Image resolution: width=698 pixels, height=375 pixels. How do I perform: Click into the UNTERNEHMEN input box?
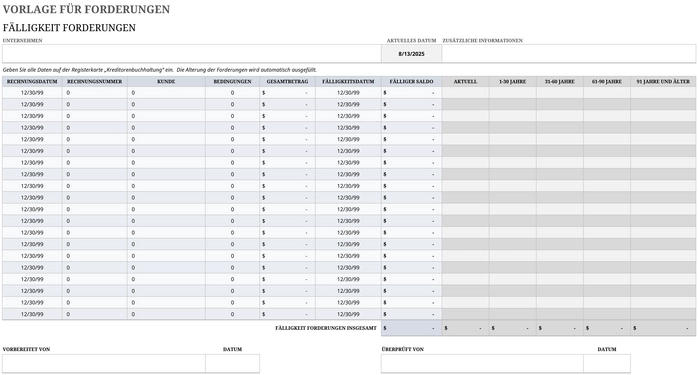[x=191, y=53]
